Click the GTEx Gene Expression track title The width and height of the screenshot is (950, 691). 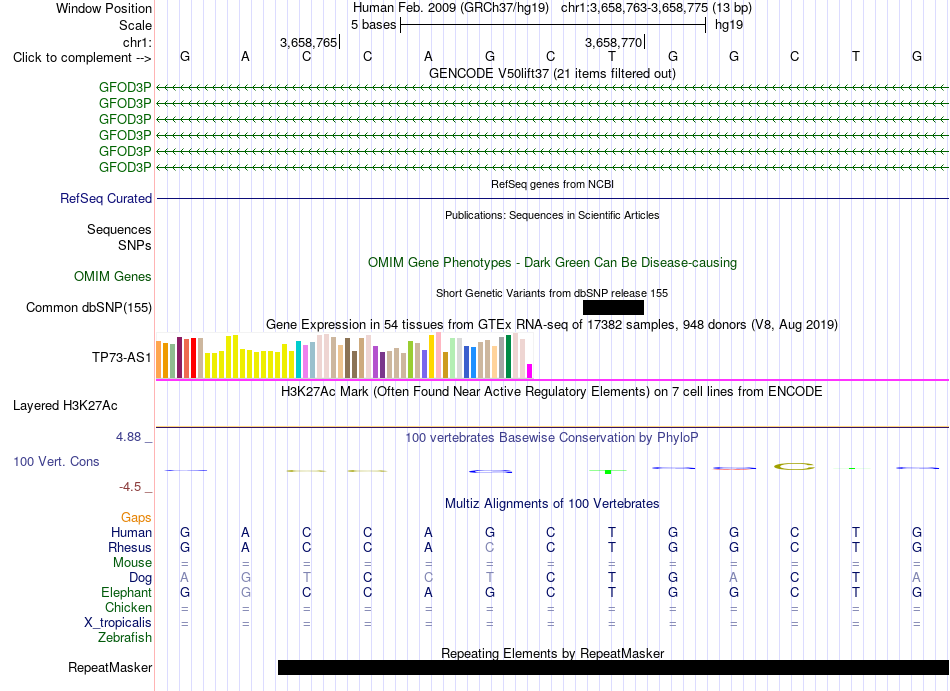552,325
